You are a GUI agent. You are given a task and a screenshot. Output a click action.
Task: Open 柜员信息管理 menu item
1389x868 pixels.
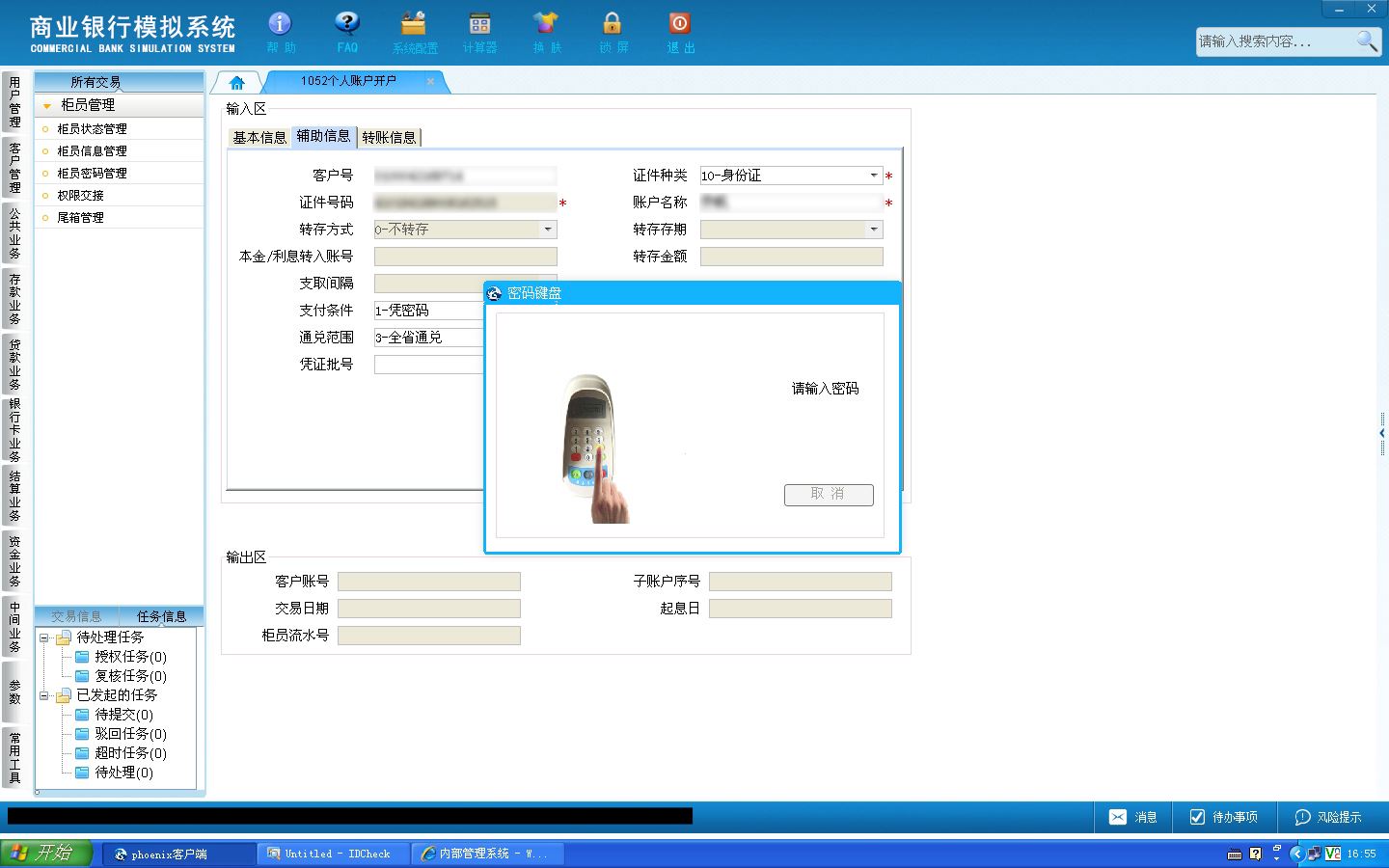[92, 150]
